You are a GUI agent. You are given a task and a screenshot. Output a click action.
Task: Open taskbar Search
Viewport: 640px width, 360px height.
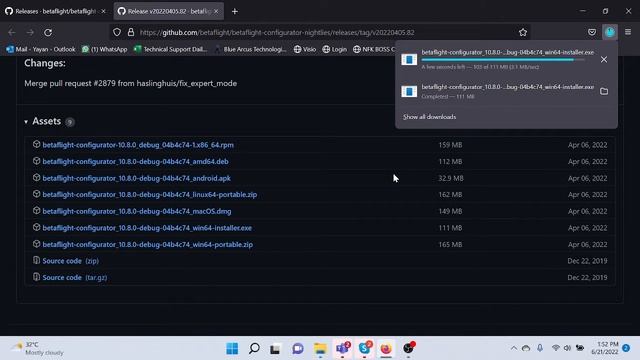click(x=254, y=348)
